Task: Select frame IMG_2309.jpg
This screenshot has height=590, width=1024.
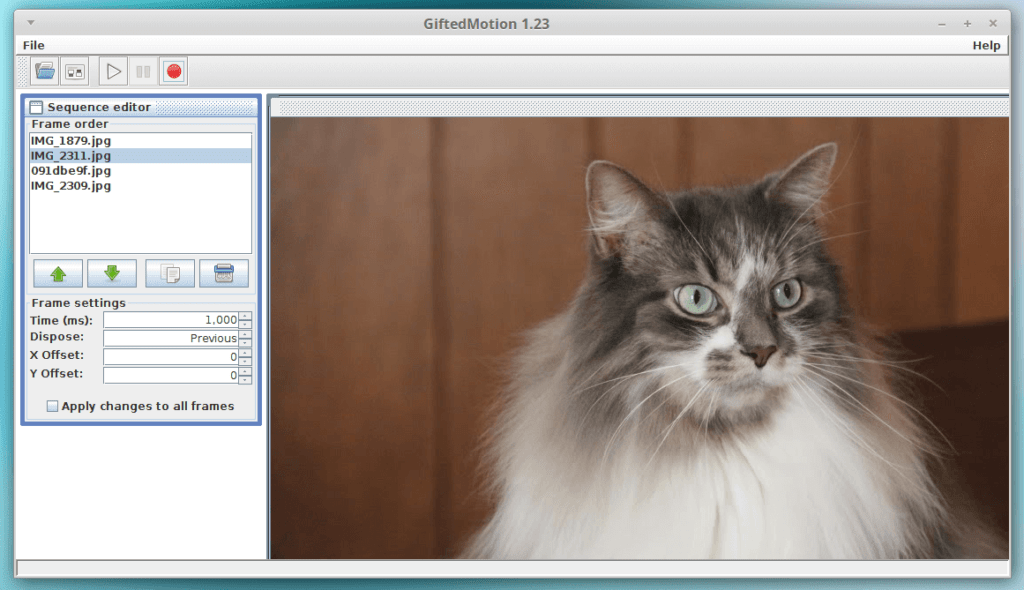Action: 140,186
